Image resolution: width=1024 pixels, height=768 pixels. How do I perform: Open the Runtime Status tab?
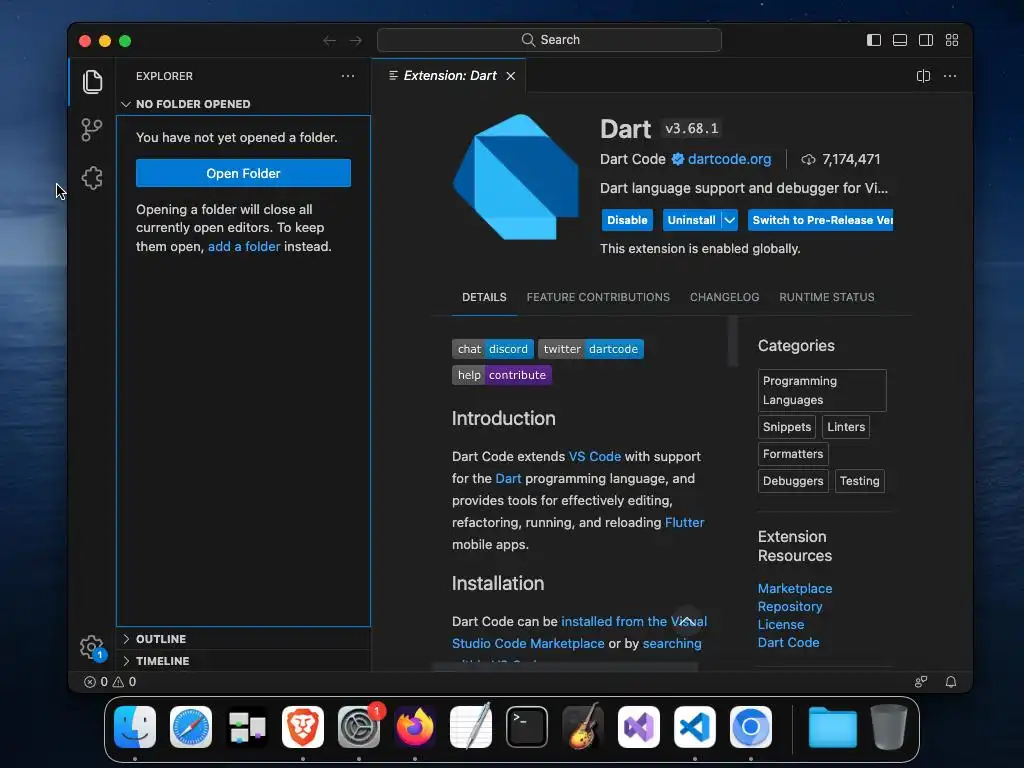[827, 297]
